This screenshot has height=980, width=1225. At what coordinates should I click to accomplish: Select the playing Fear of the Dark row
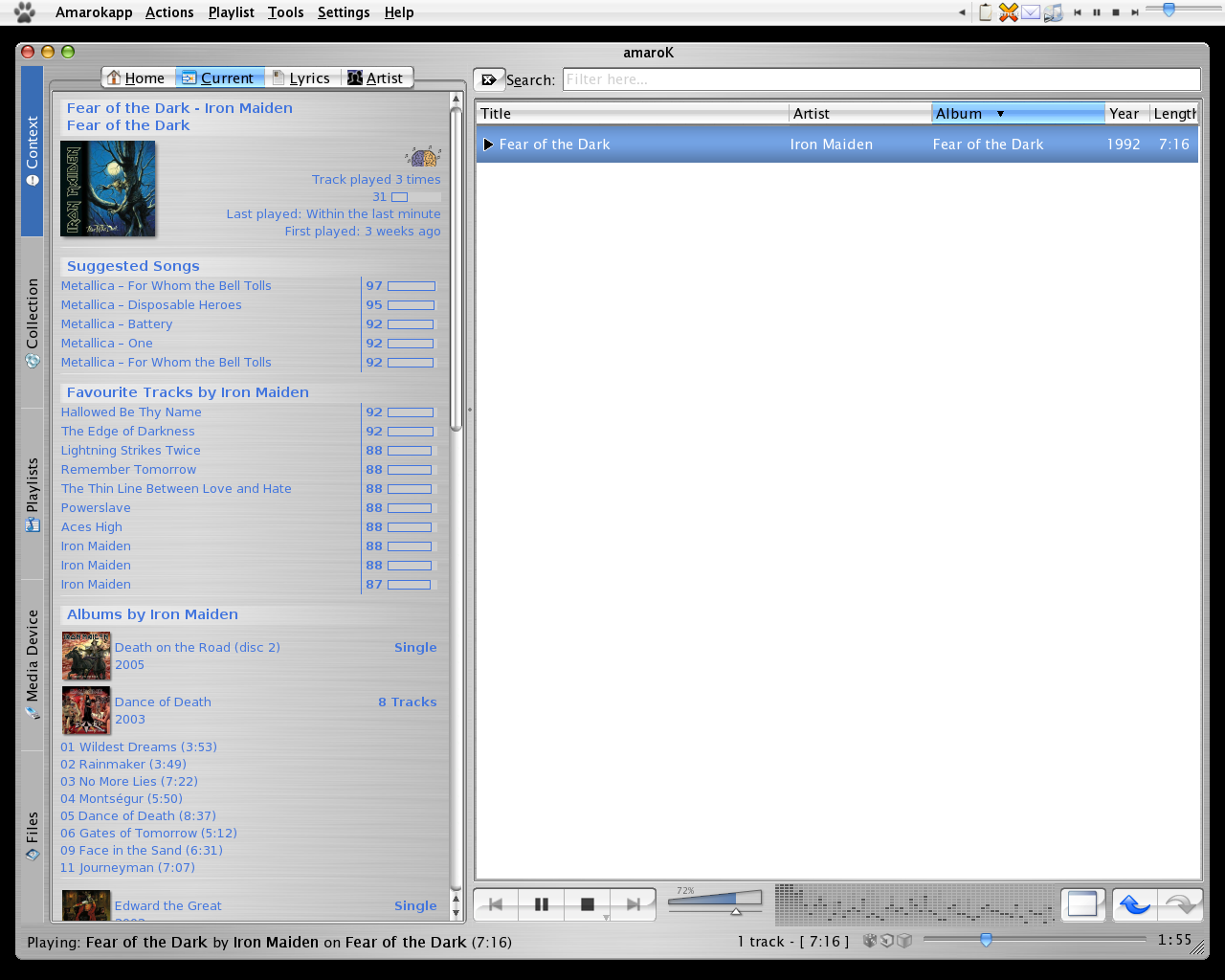pyautogui.click(x=837, y=145)
